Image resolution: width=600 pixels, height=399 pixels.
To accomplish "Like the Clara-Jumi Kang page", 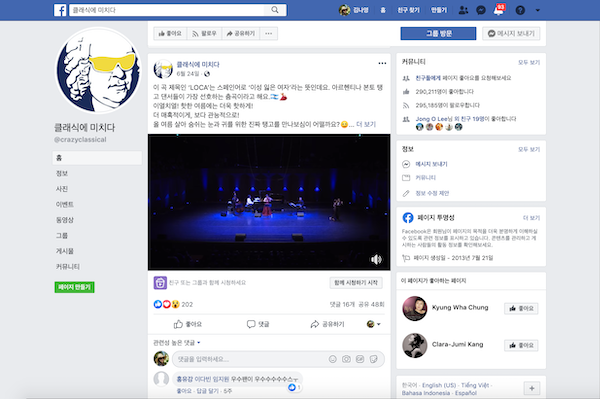I will pyautogui.click(x=521, y=345).
